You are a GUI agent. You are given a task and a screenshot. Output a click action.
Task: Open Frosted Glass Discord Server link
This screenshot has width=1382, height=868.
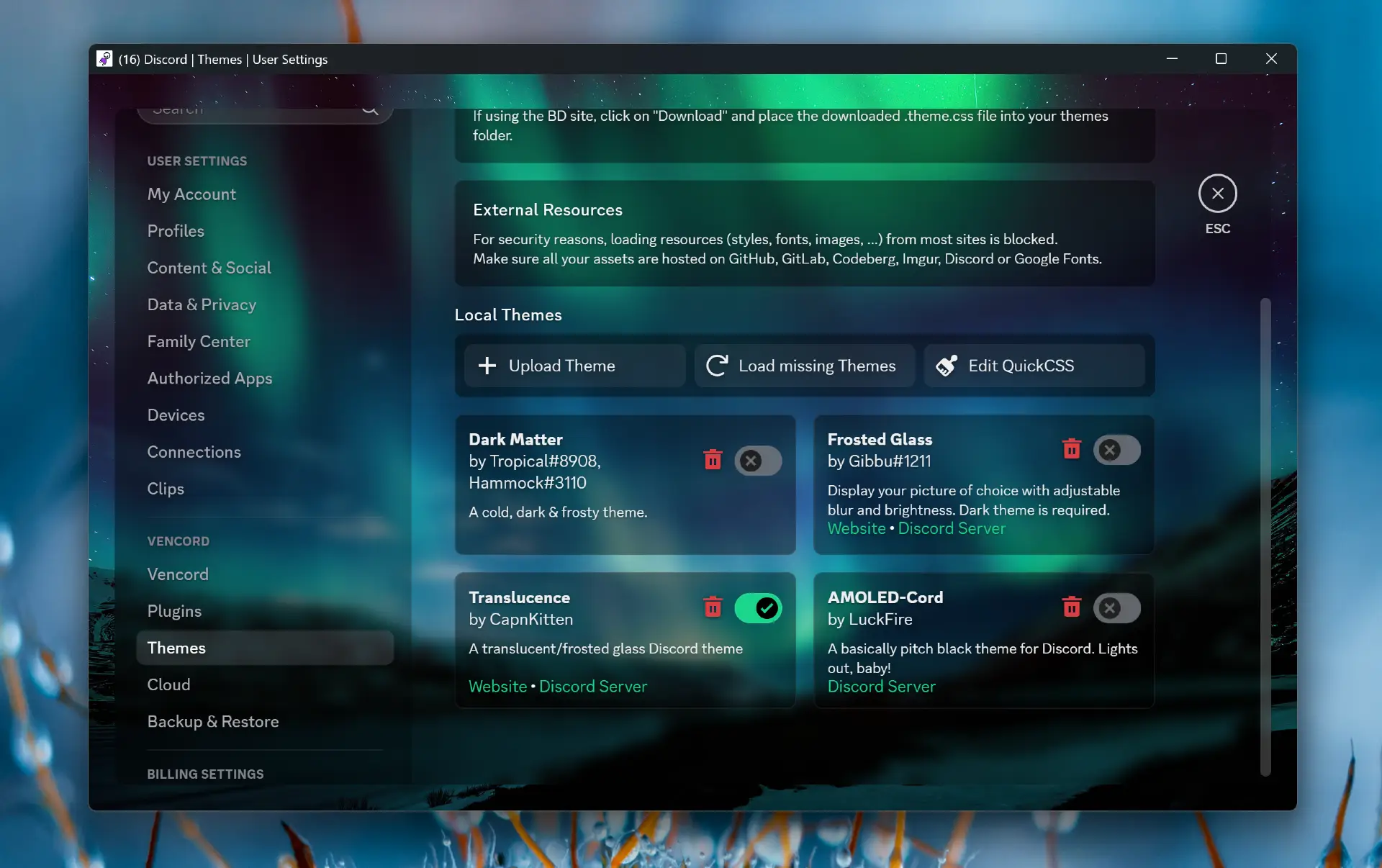(952, 528)
